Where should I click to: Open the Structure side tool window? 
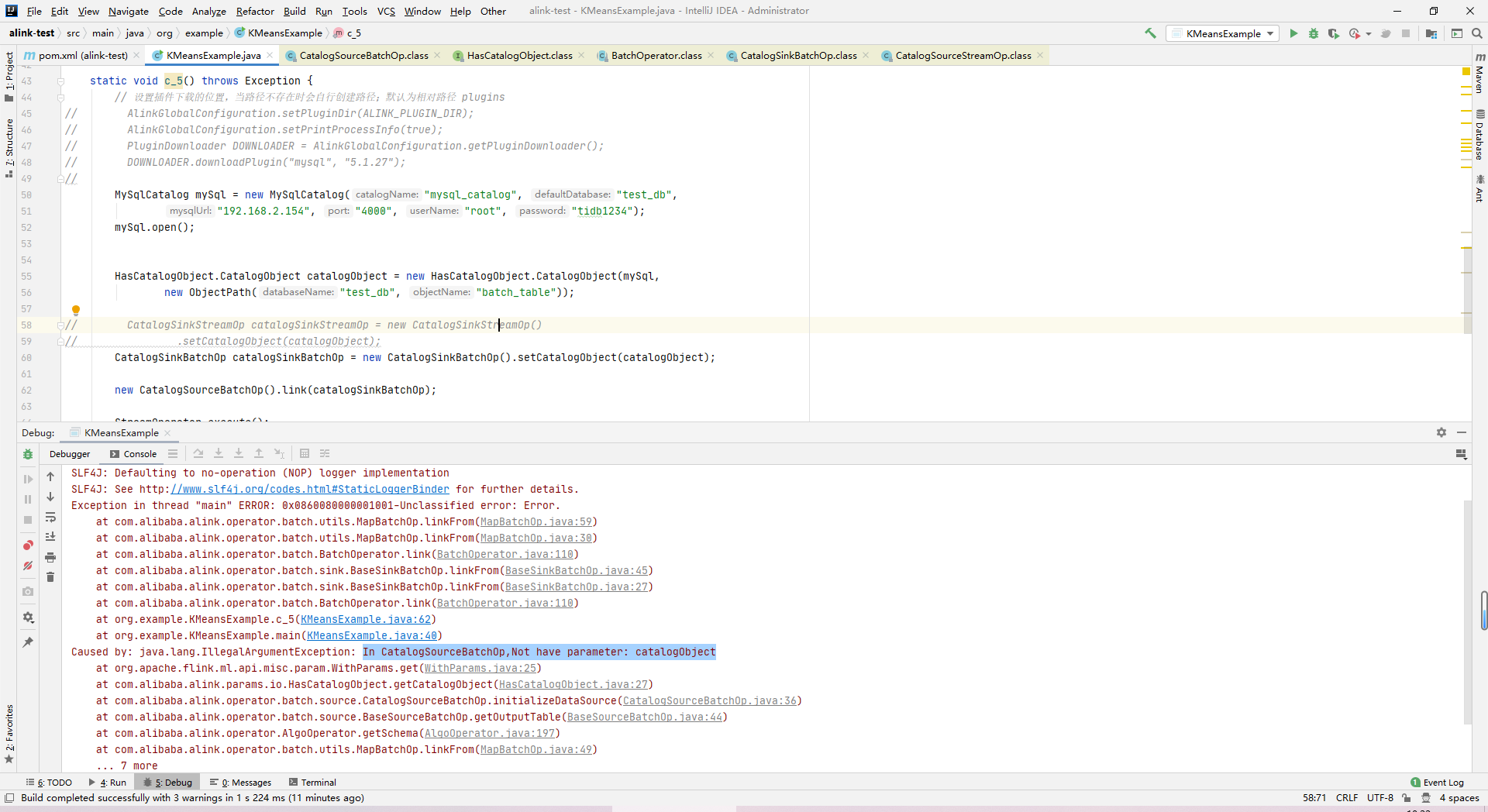coord(9,147)
